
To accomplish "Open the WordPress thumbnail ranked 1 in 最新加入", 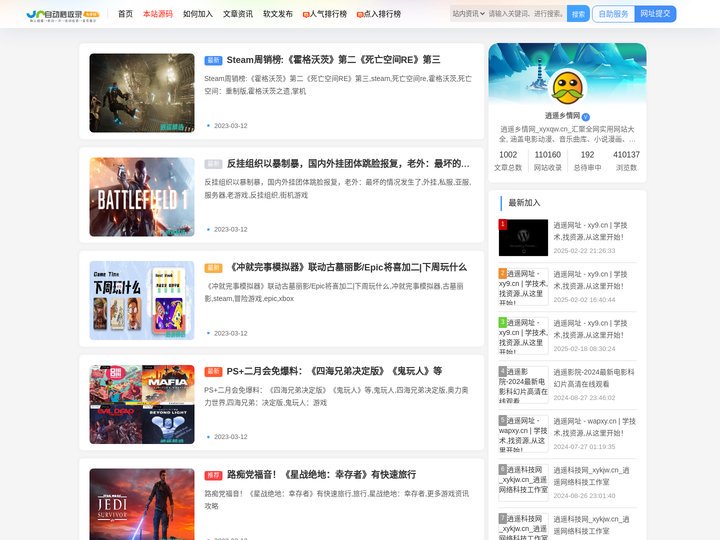I will pyautogui.click(x=523, y=237).
